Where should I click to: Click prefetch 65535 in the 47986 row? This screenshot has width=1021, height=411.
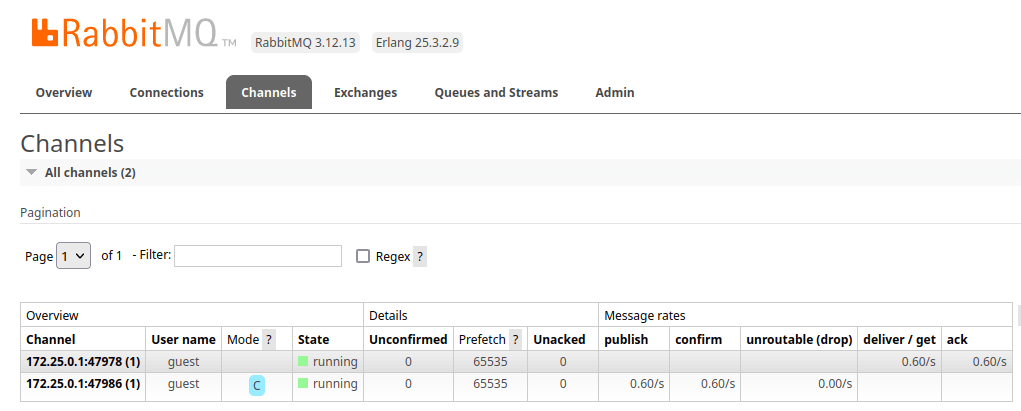pyautogui.click(x=490, y=384)
